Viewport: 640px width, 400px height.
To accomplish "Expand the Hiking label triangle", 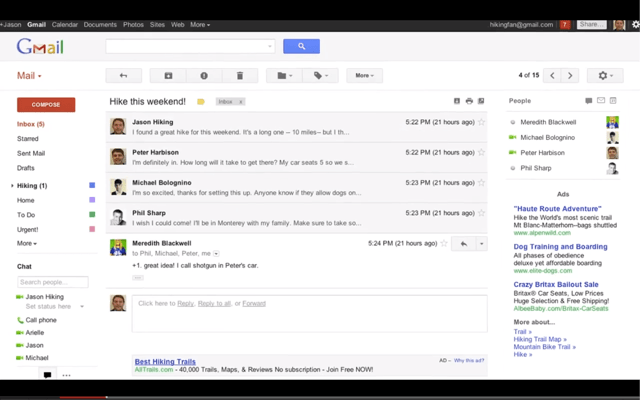I will 12,186.
